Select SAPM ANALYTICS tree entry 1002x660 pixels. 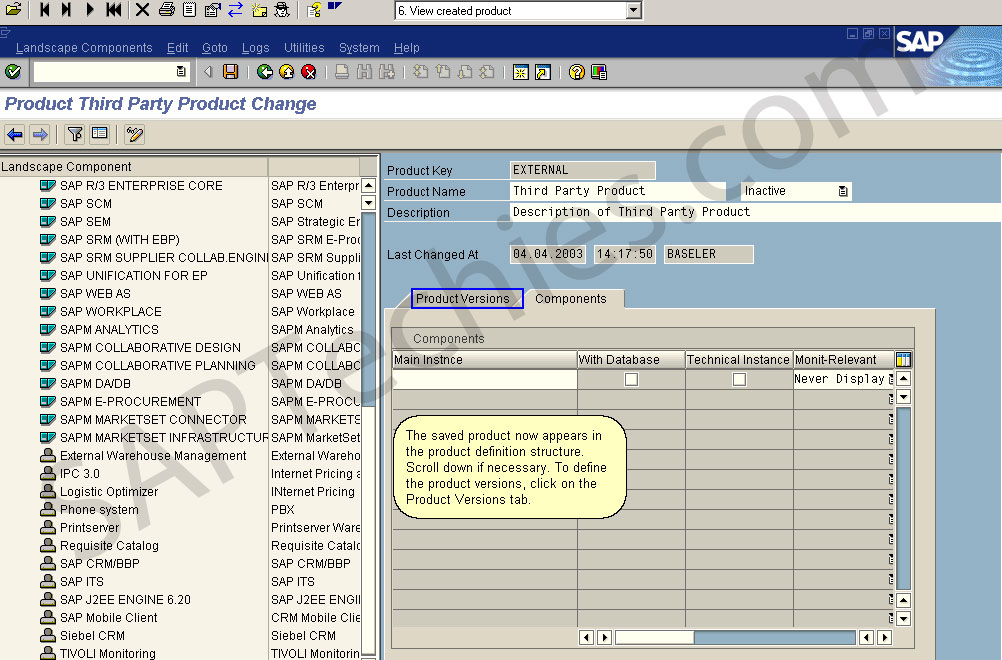pos(109,330)
